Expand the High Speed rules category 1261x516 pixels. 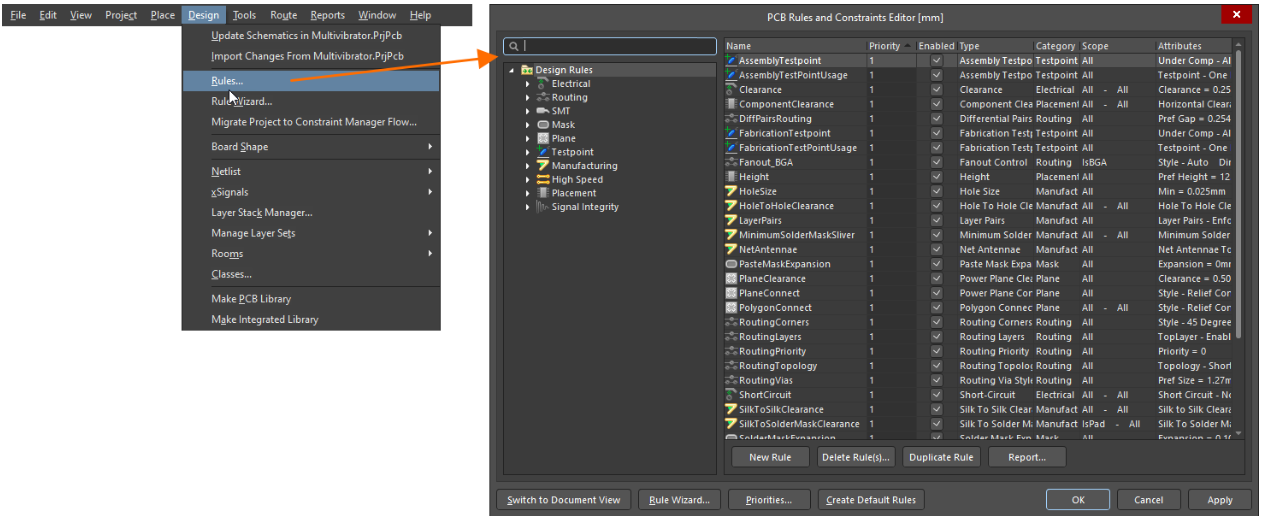(x=528, y=180)
